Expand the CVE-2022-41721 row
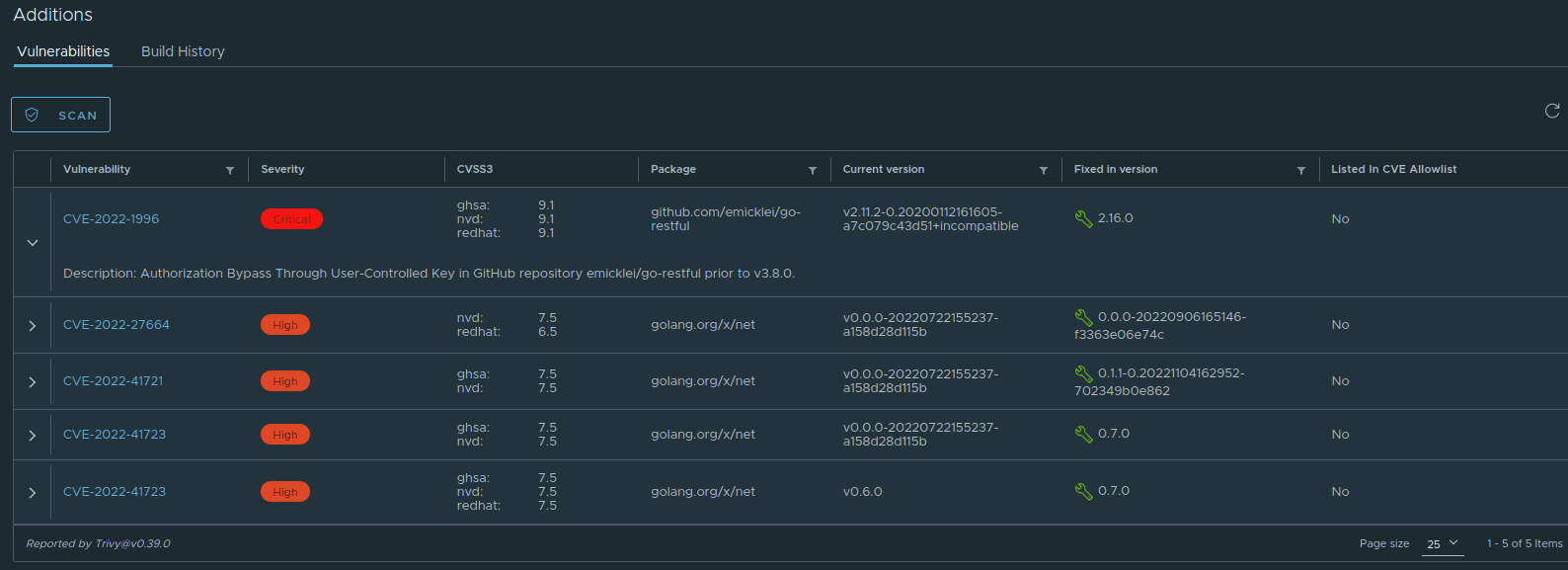This screenshot has height=570, width=1568. pos(33,382)
